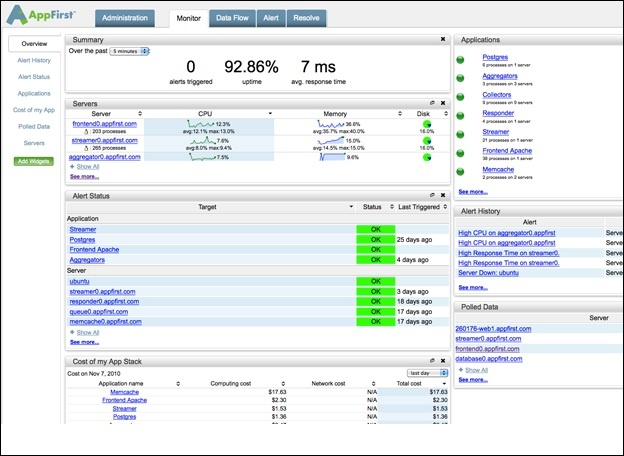624x456 pixels.
Task: Open the frontend0.appfirst.com server link
Action: pos(105,124)
